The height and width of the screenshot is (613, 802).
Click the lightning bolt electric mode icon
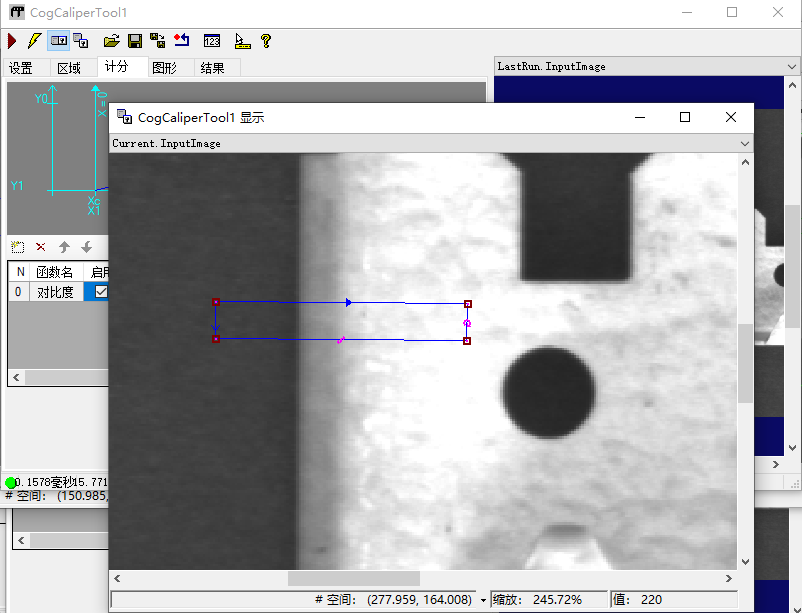click(x=34, y=41)
